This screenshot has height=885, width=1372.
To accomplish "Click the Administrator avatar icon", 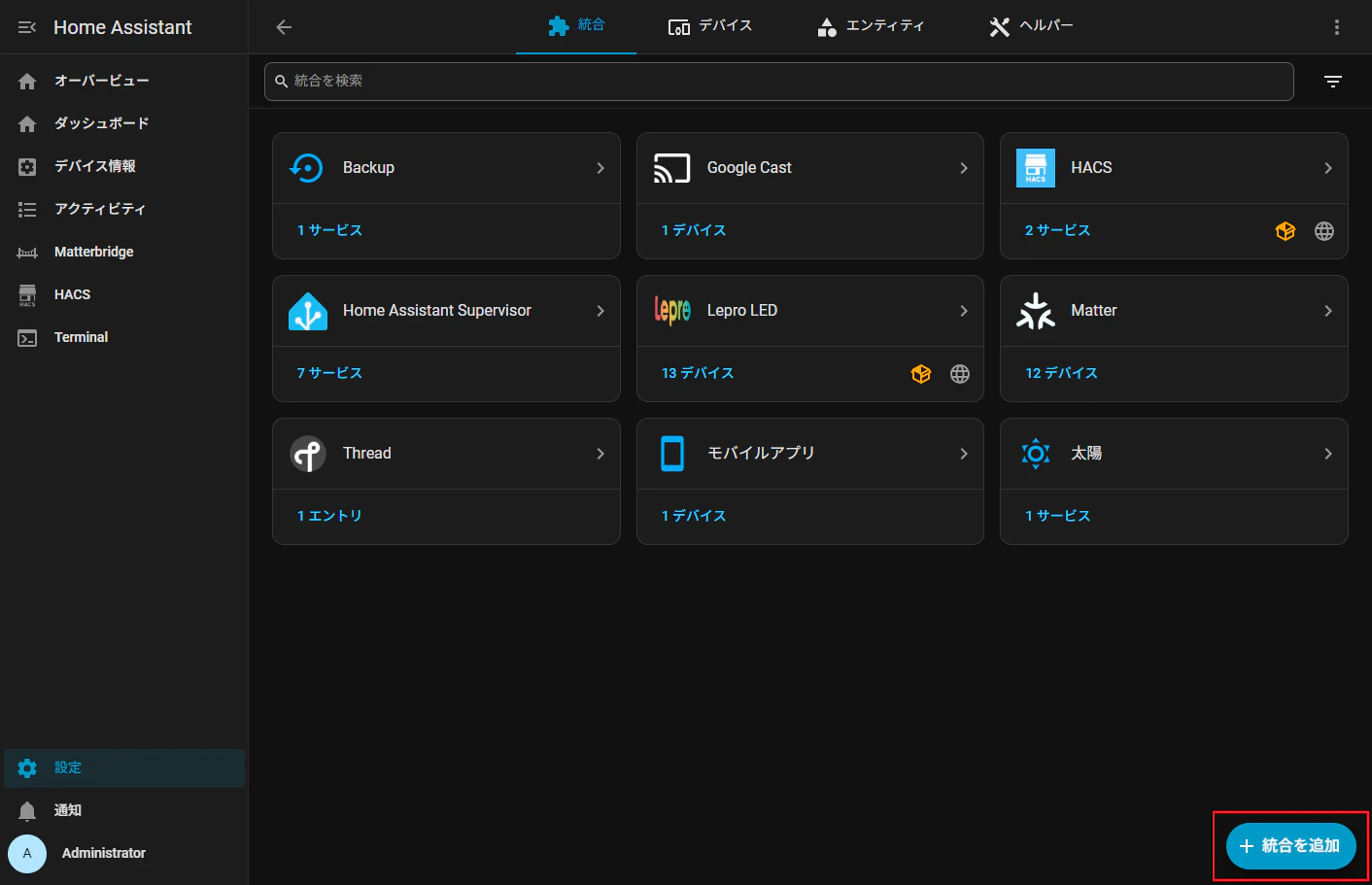I will point(27,854).
